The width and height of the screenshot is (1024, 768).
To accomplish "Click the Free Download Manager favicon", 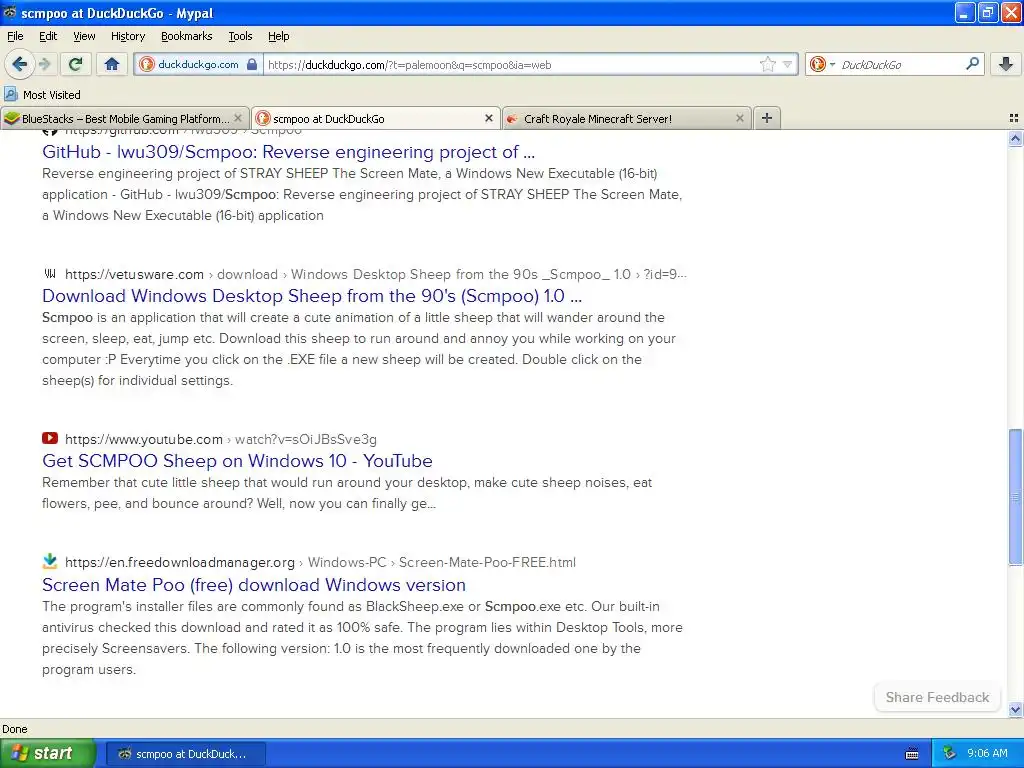I will click(50, 561).
